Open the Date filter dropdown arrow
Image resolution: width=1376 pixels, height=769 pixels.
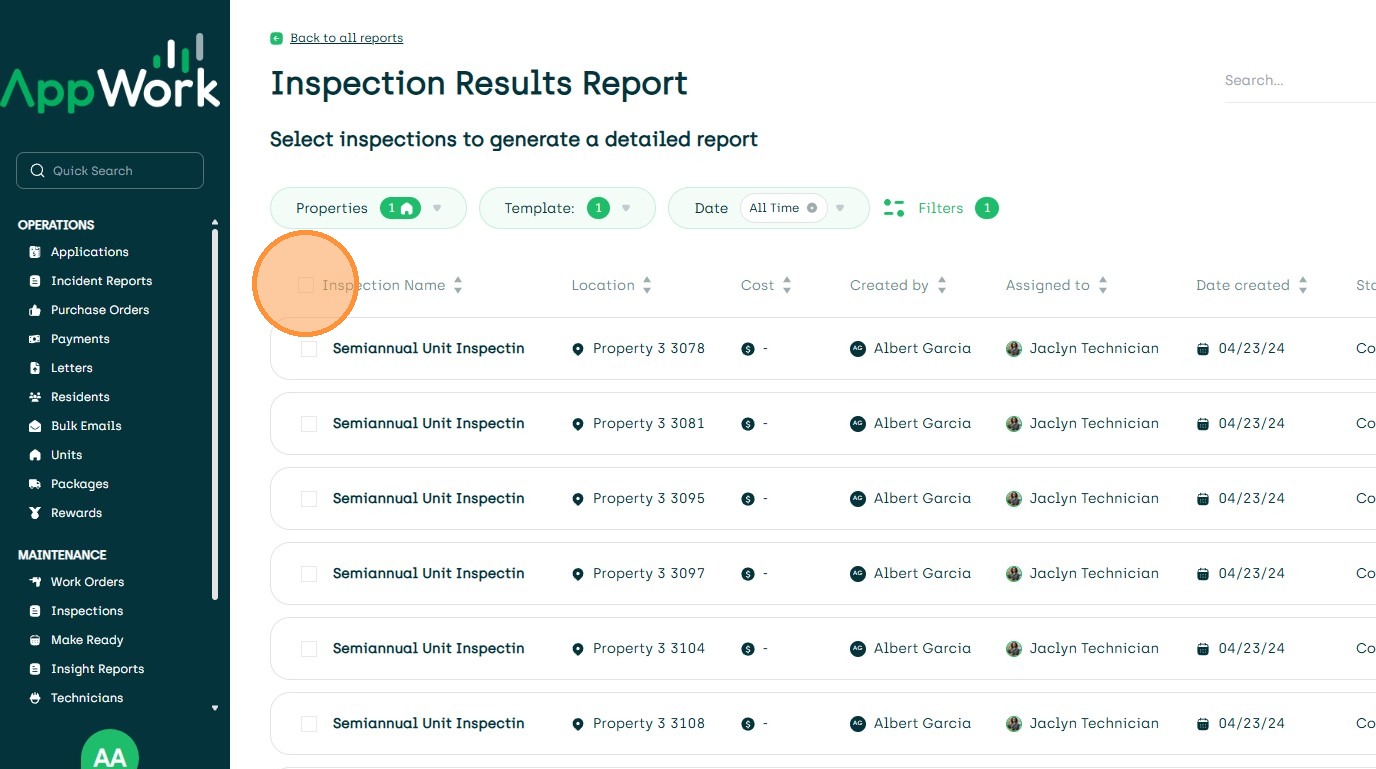pos(840,208)
